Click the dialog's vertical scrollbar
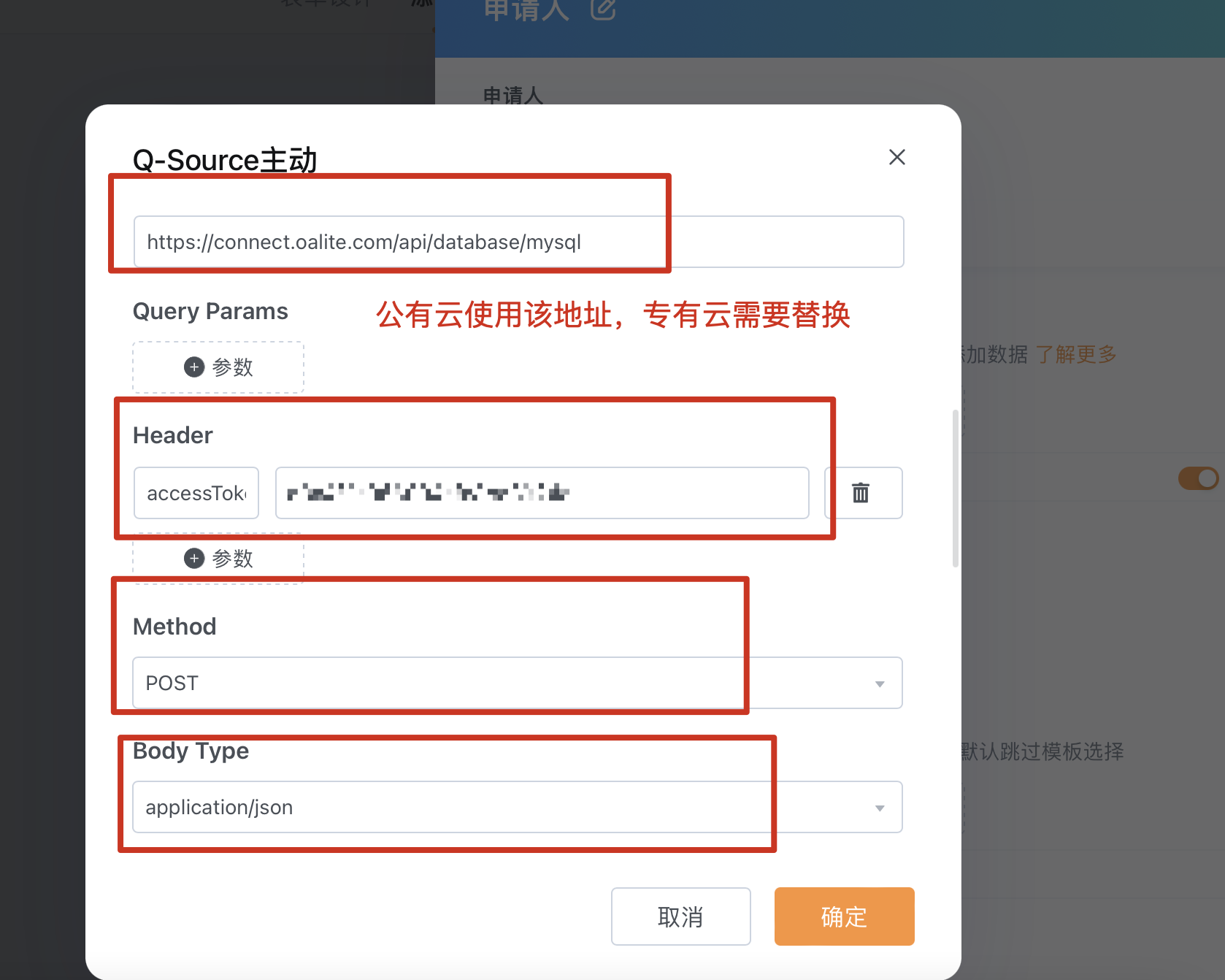Image resolution: width=1225 pixels, height=980 pixels. 955,489
